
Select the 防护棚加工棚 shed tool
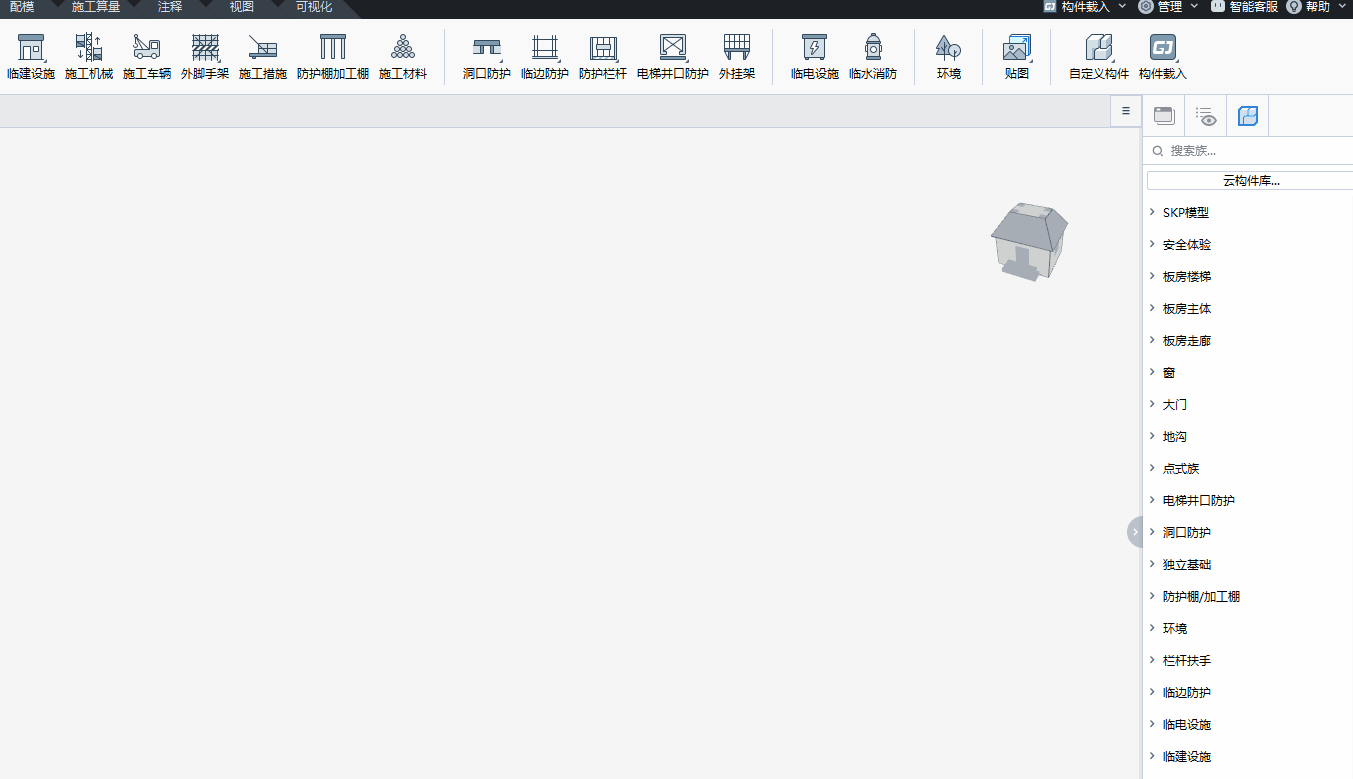pos(333,57)
